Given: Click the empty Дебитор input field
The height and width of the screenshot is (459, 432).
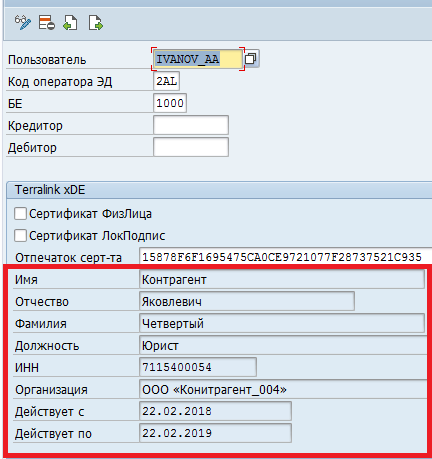Looking at the screenshot, I should (191, 147).
